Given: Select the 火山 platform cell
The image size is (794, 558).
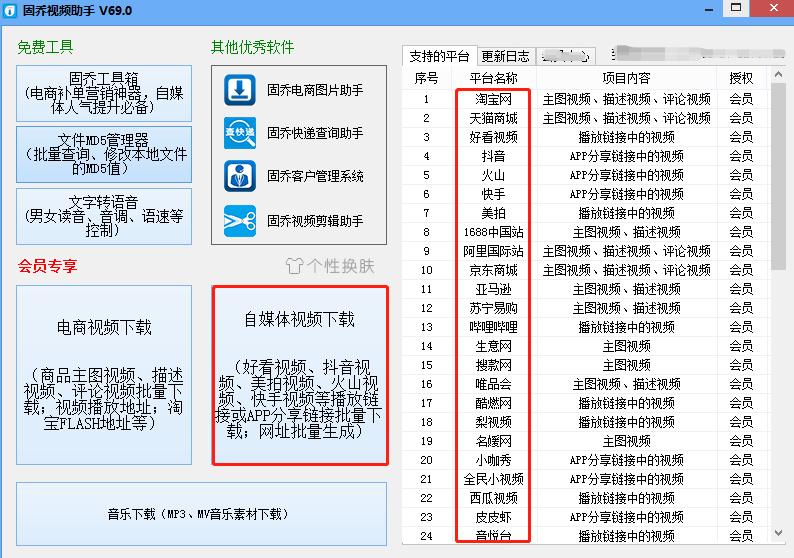Looking at the screenshot, I should coord(493,175).
